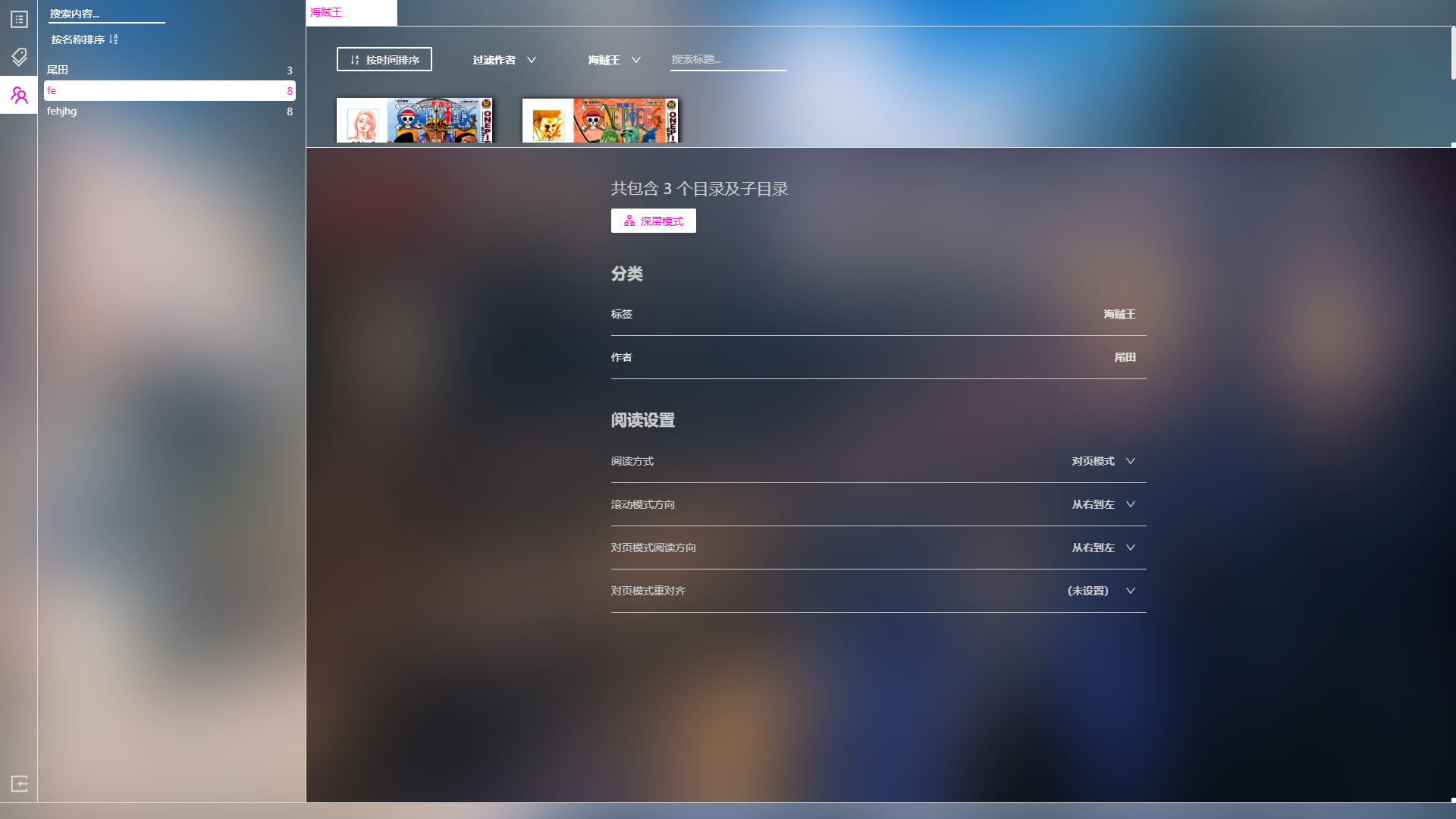Click the sort-by-name order icon
Viewport: 1456px width, 819px height.
tap(113, 39)
